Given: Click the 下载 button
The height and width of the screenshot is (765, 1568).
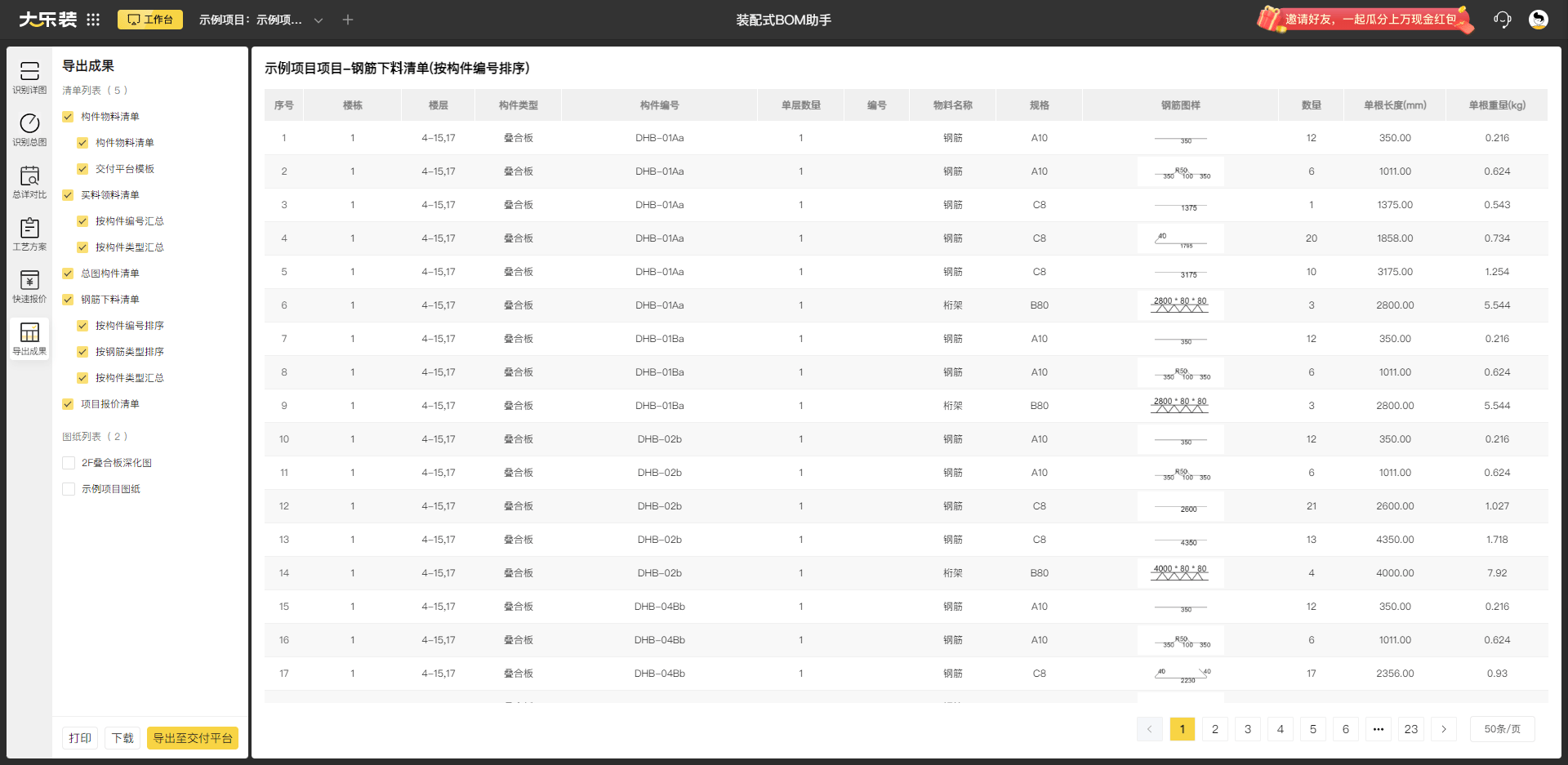Looking at the screenshot, I should pyautogui.click(x=122, y=738).
